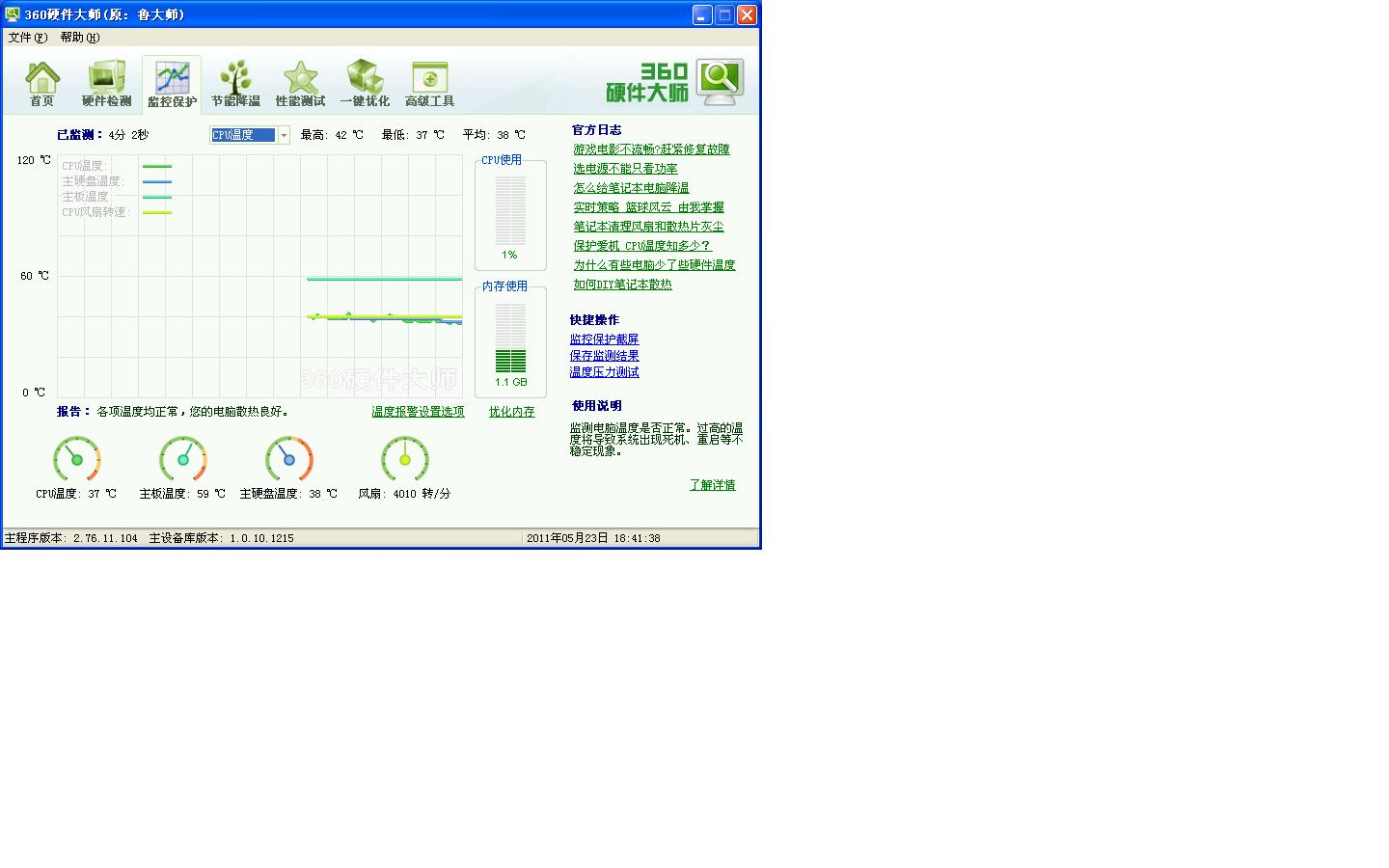Open the 一键优化 one-click optimize tab
The width and height of the screenshot is (1389, 868).
[x=365, y=84]
